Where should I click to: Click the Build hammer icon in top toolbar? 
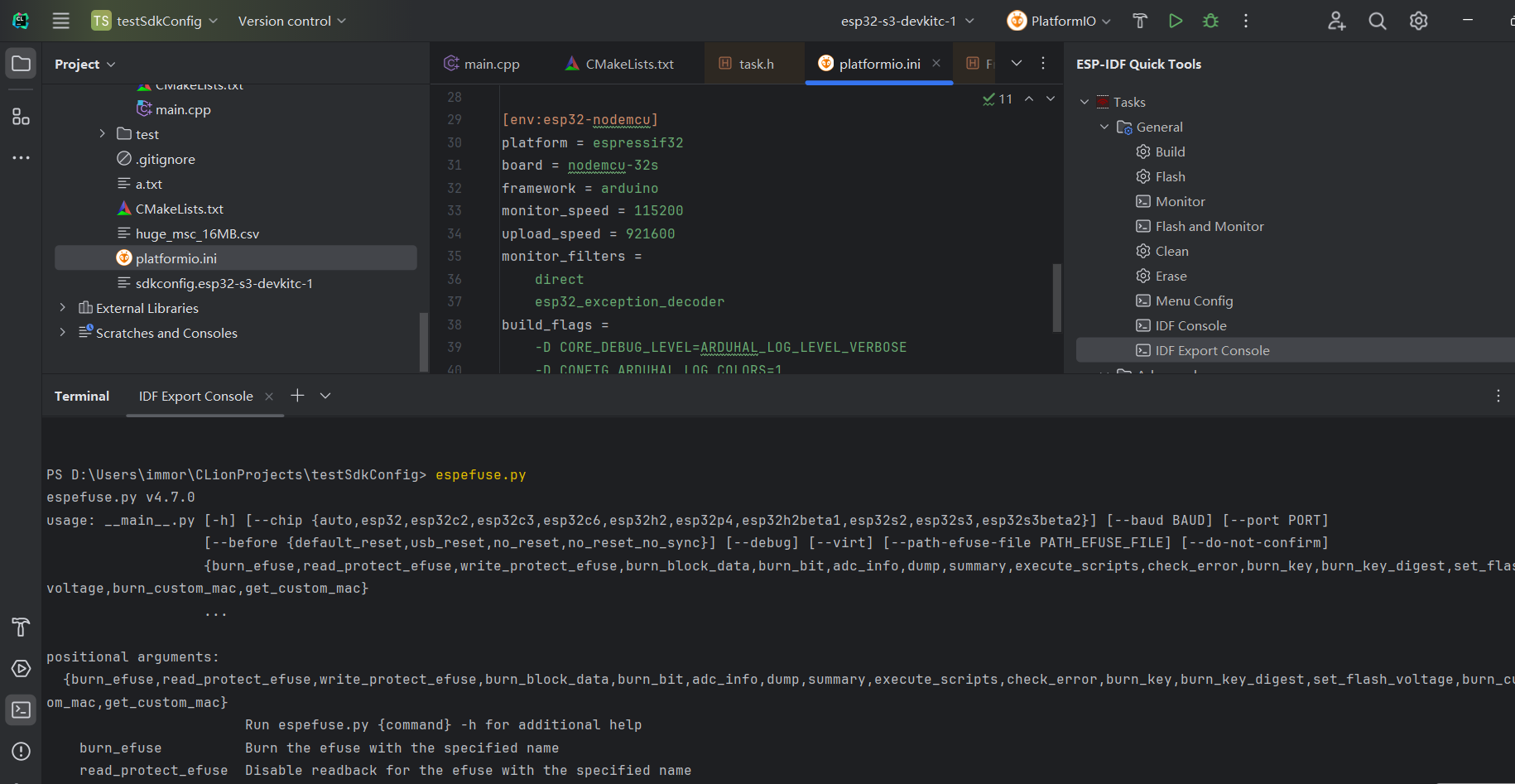[x=1140, y=21]
